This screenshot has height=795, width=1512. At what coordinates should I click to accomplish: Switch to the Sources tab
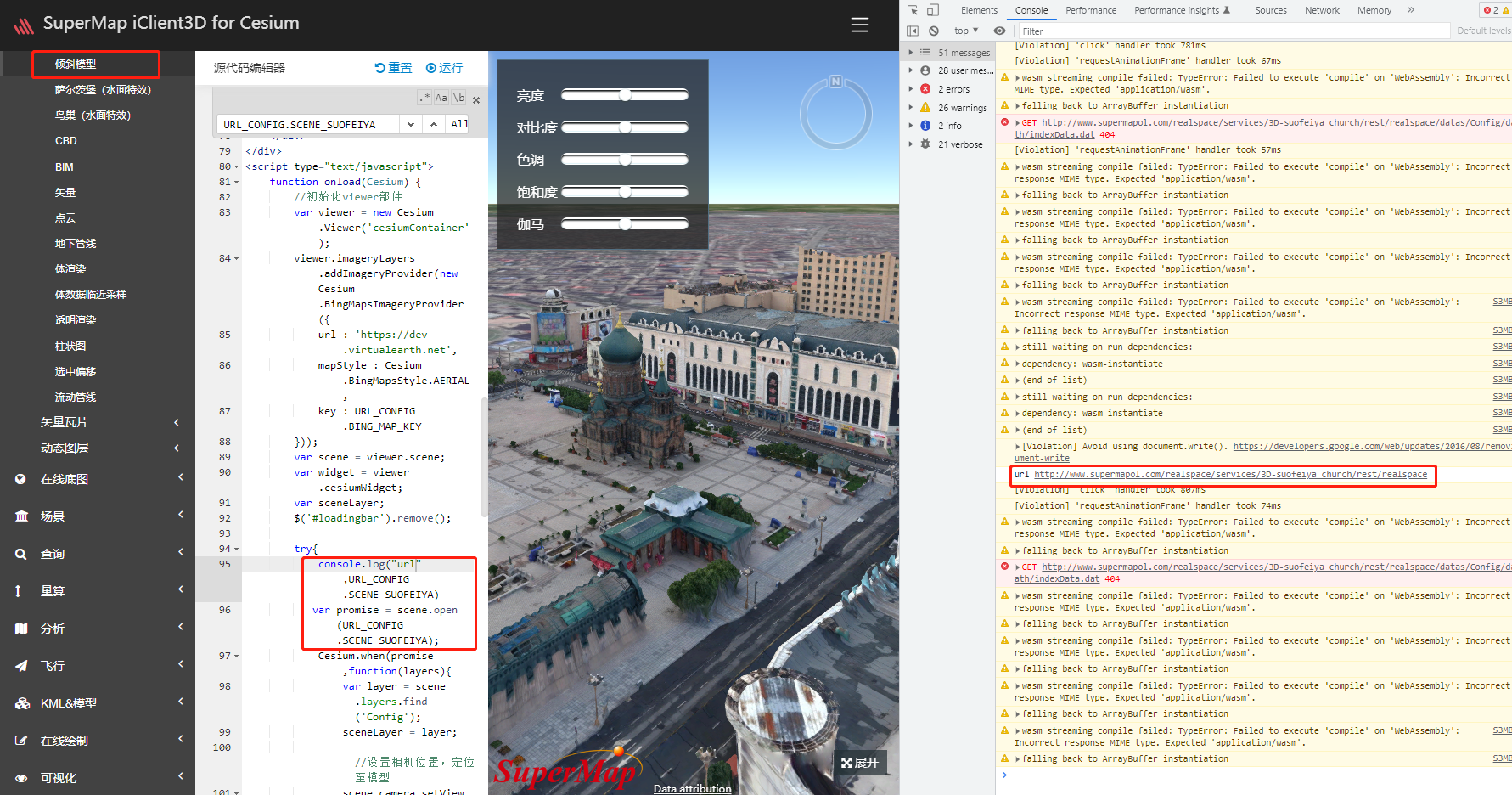[1271, 10]
